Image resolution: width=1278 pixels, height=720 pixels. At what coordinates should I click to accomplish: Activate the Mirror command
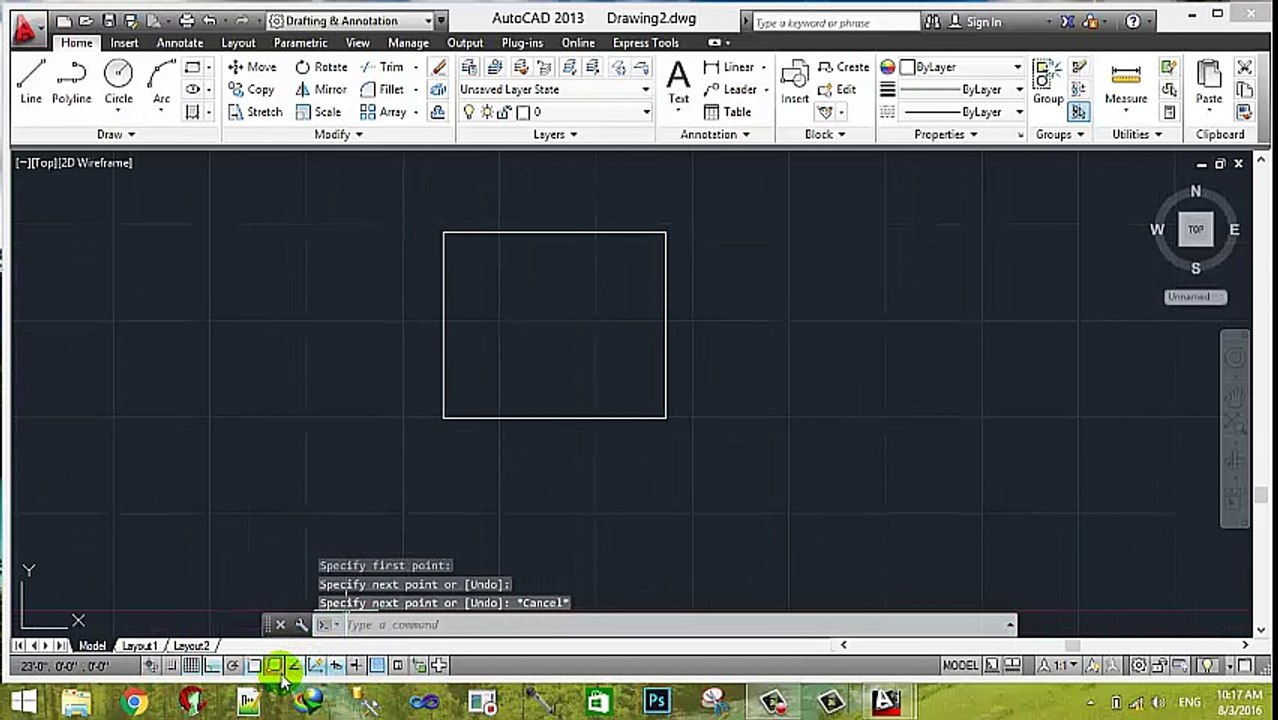(321, 89)
